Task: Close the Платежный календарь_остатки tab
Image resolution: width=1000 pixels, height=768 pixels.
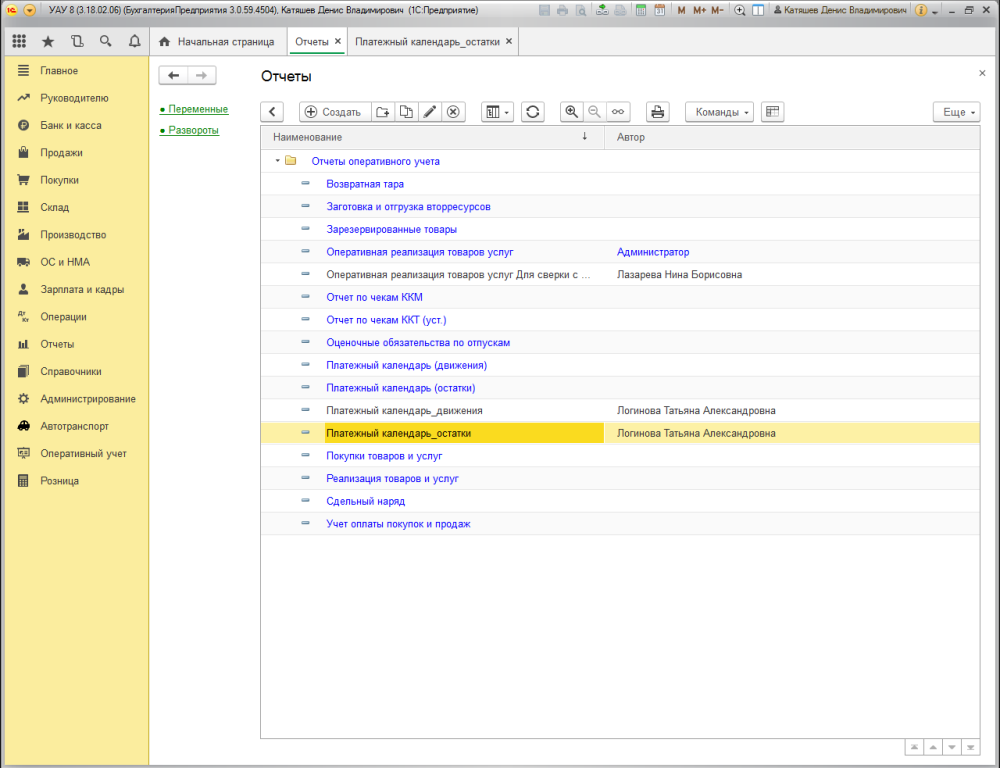Action: click(x=509, y=41)
